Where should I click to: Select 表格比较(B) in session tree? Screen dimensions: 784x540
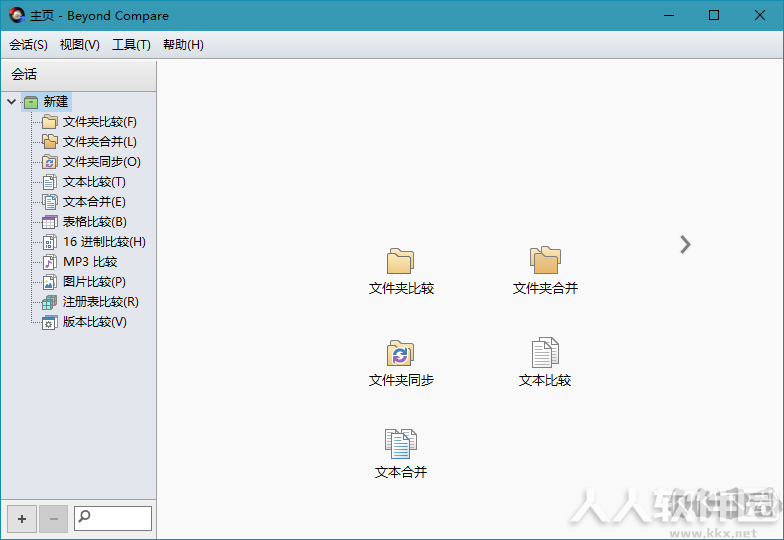coord(94,222)
